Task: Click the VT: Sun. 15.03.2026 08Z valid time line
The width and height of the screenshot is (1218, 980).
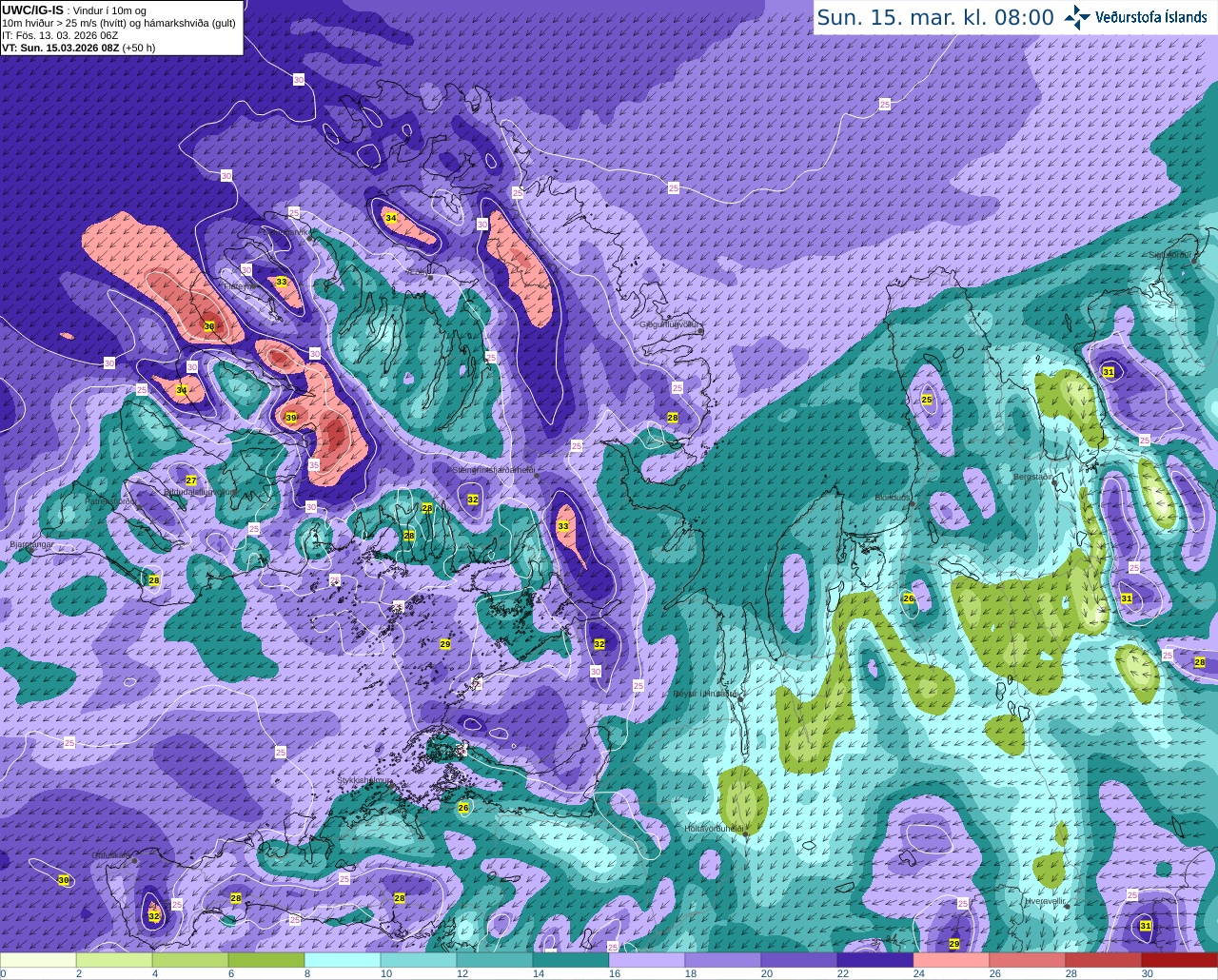Action: (x=78, y=48)
